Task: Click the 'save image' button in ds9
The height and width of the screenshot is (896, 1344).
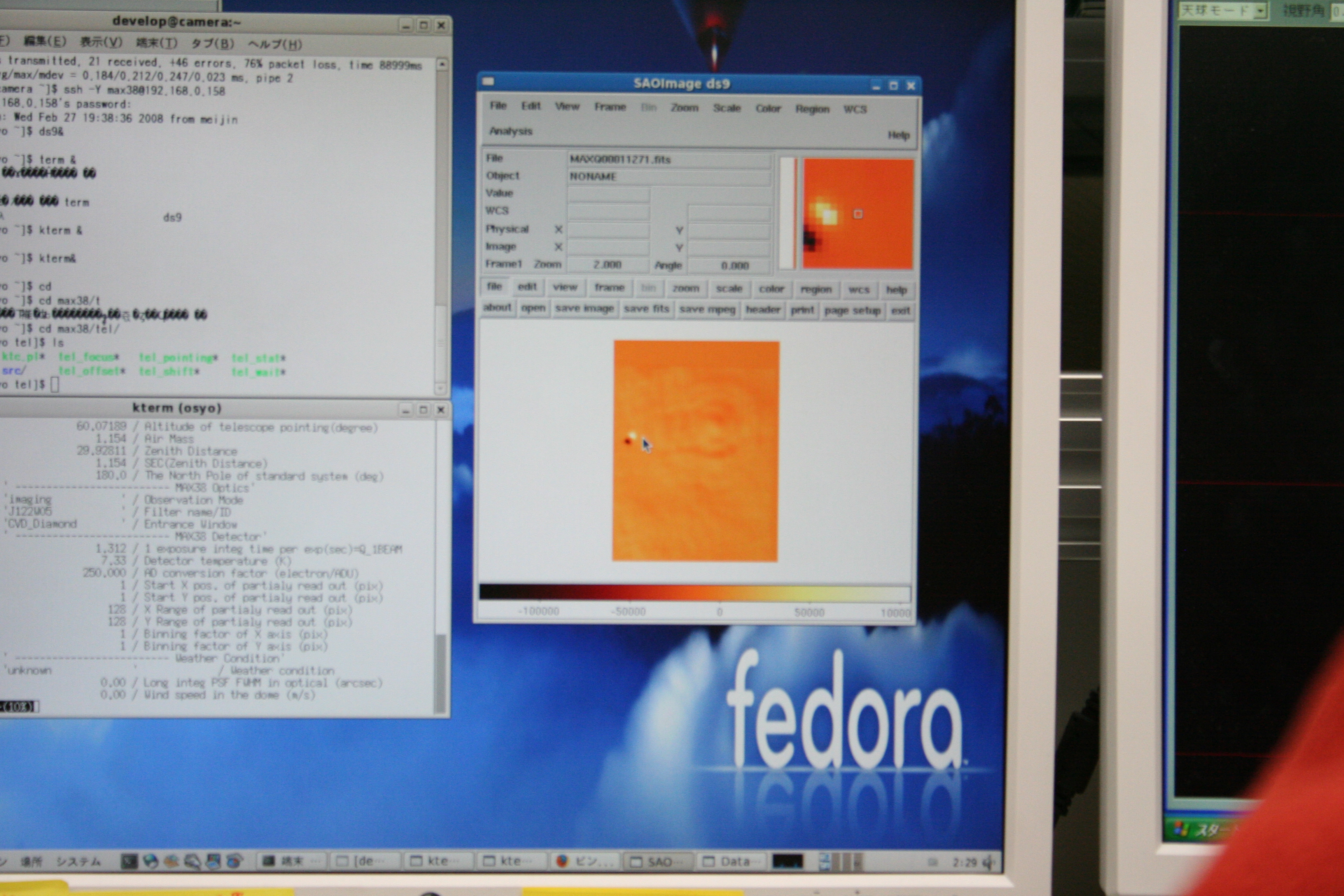Action: [584, 308]
